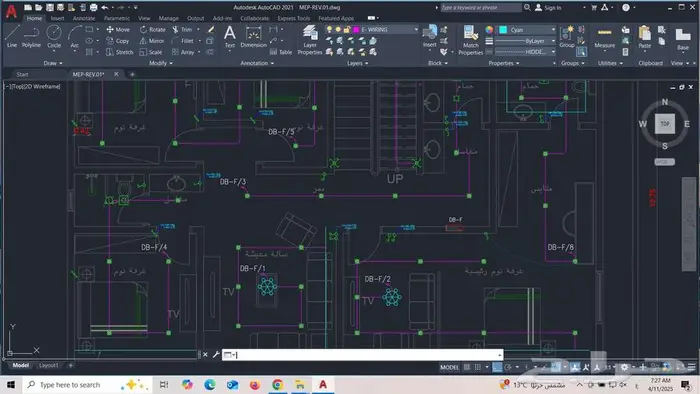Click the command line input field
Screen dimensions: 700x394
[362, 355]
